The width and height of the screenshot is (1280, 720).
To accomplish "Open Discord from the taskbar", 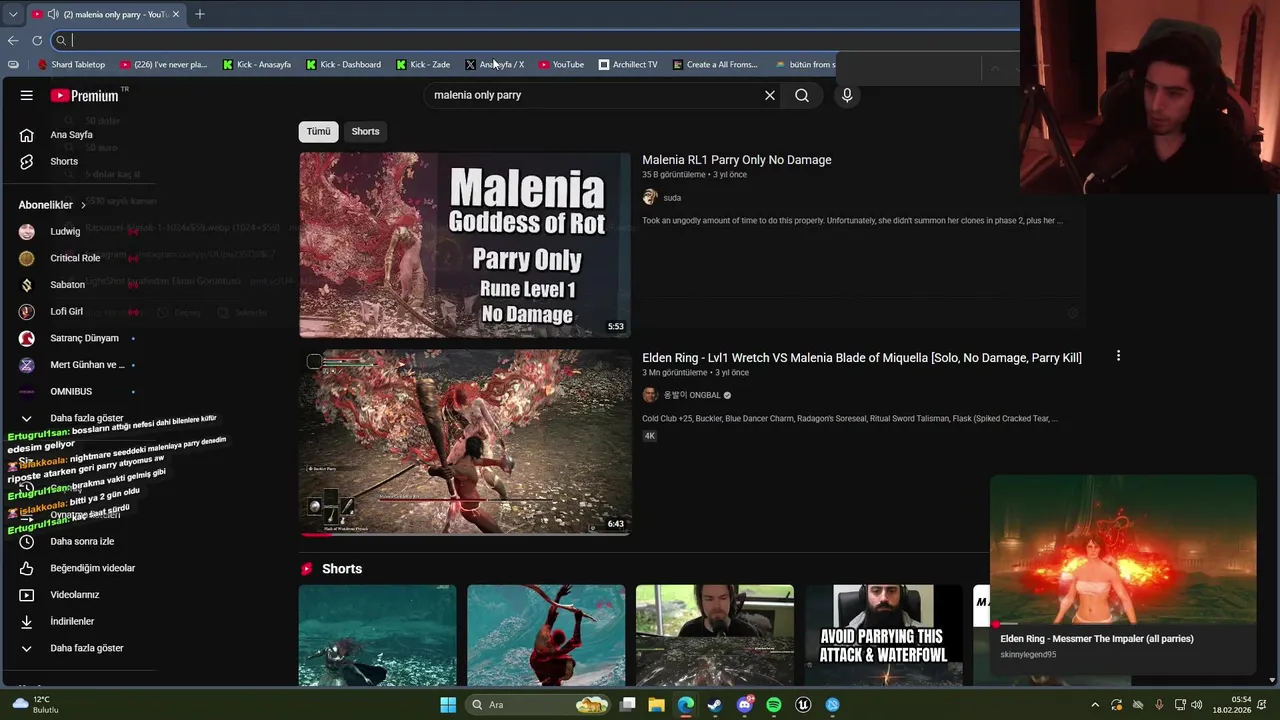I will tap(744, 705).
